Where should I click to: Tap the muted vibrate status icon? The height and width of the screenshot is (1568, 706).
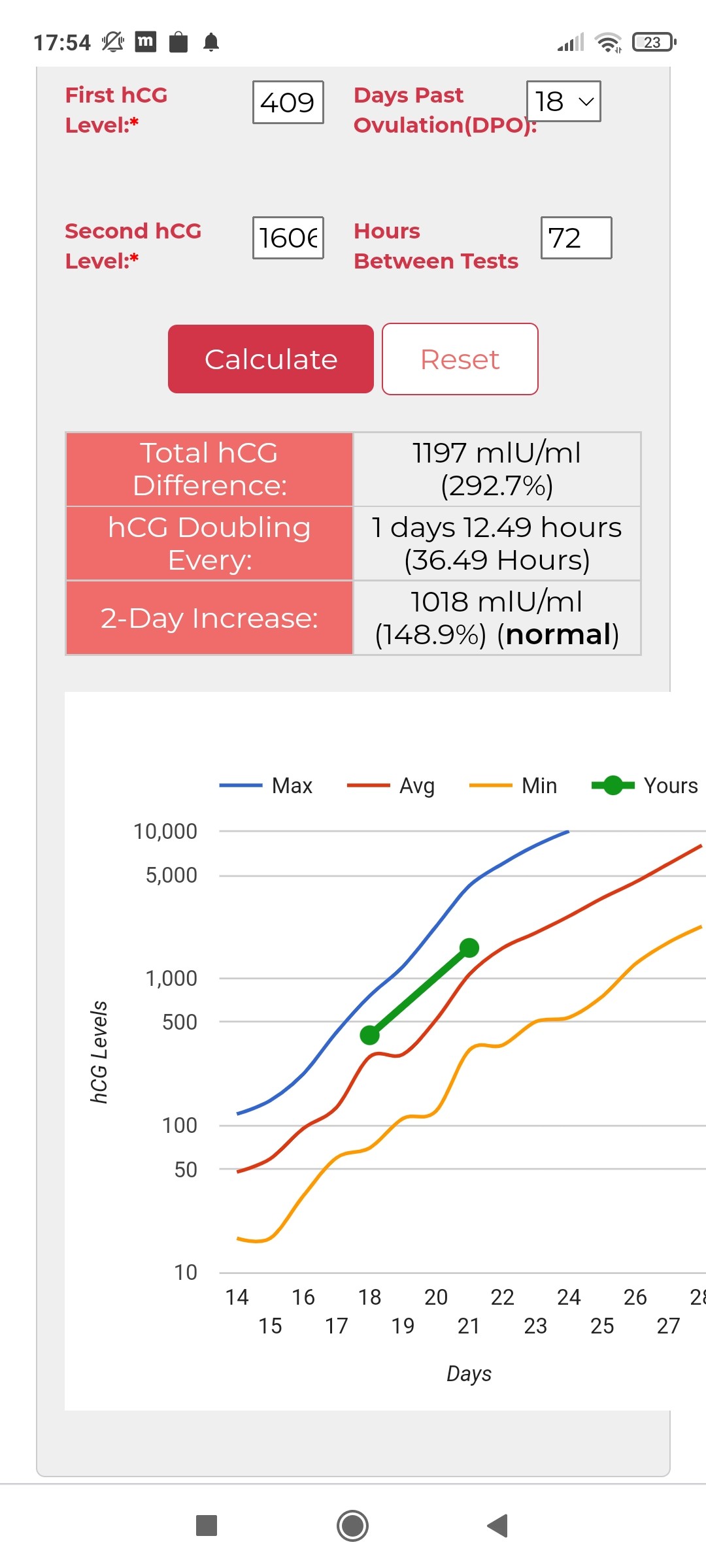(112, 42)
